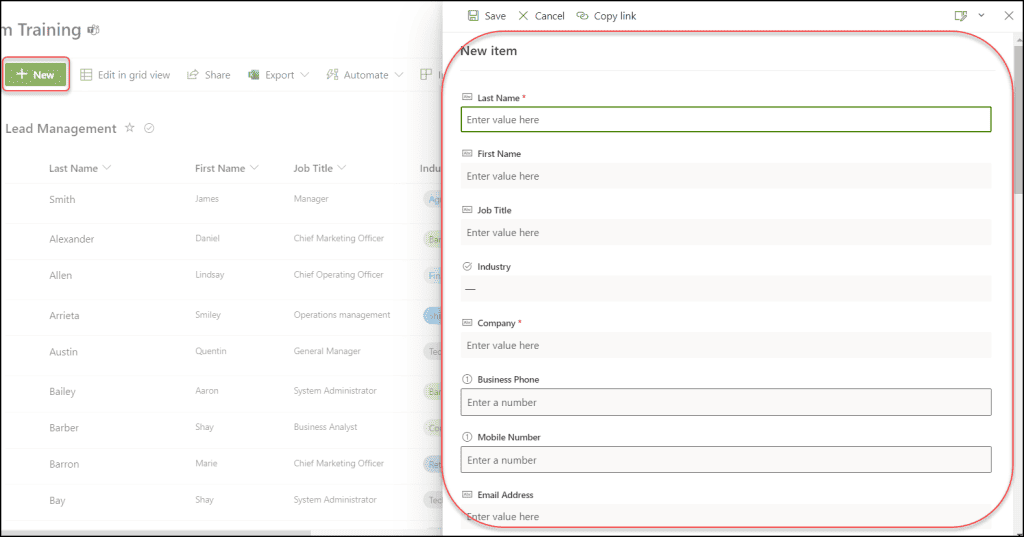Open Edit in grid view
The height and width of the screenshot is (537, 1024).
coord(125,75)
